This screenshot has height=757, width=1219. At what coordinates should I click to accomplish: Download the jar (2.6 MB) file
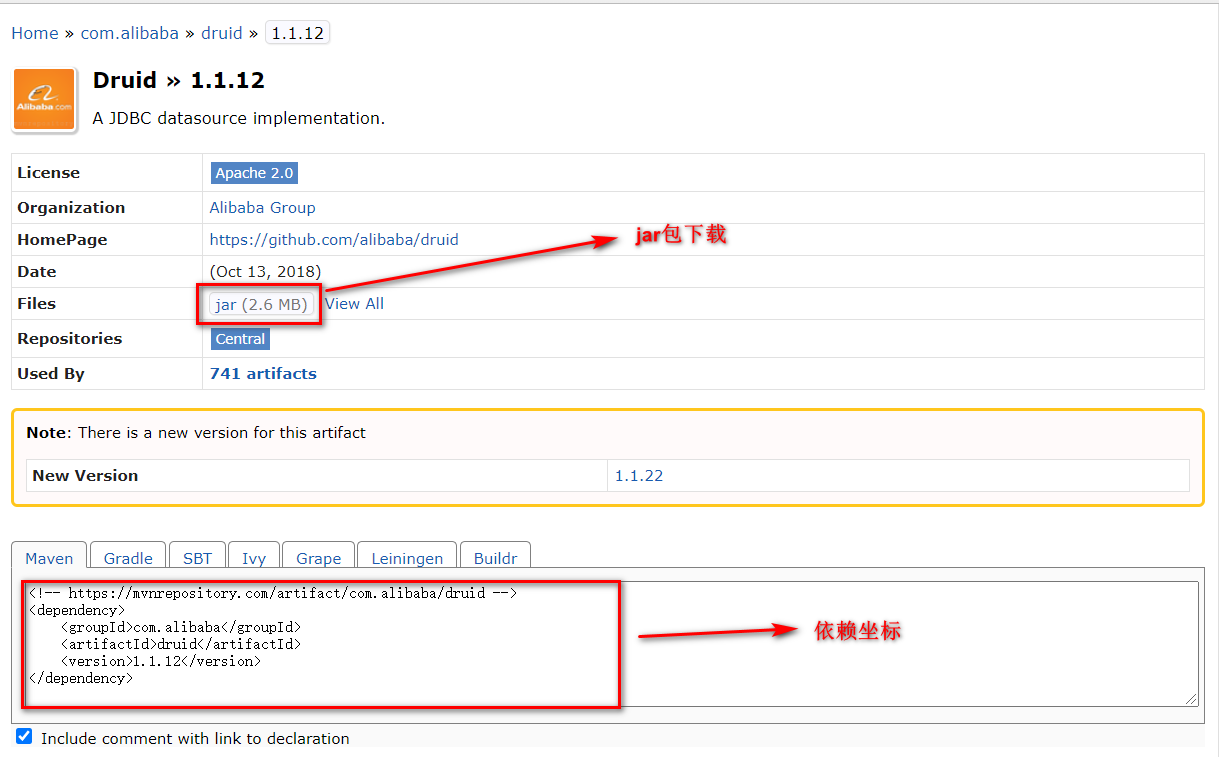tap(261, 304)
